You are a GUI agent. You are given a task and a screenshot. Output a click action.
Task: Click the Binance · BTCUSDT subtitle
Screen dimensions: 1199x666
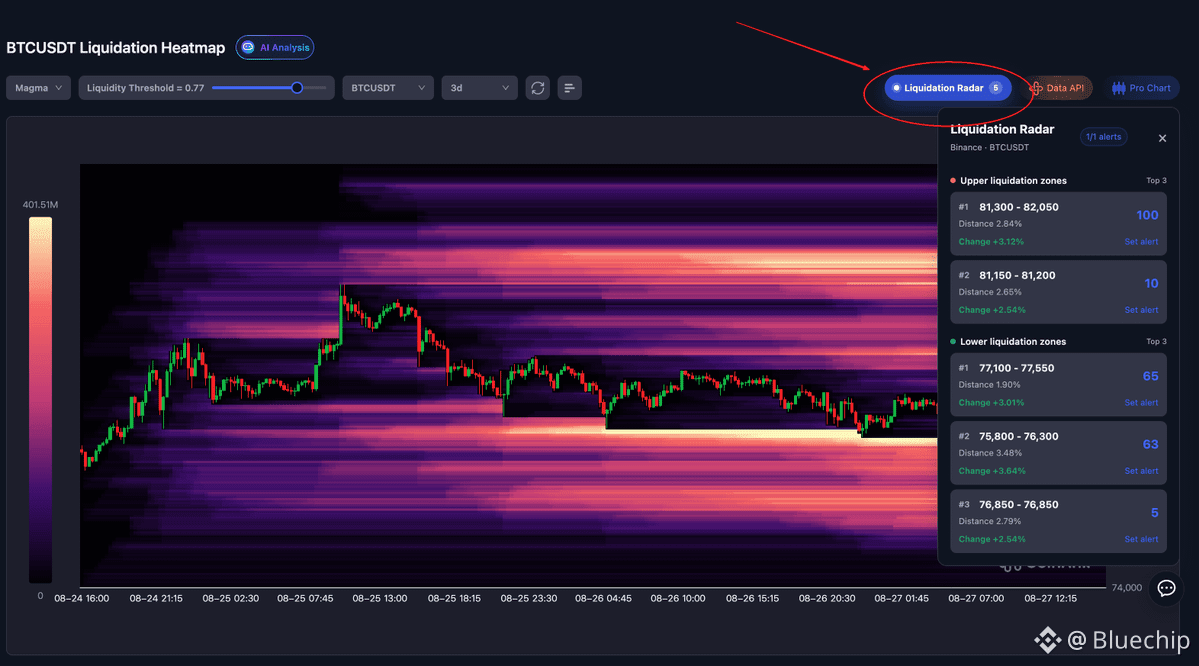(989, 148)
